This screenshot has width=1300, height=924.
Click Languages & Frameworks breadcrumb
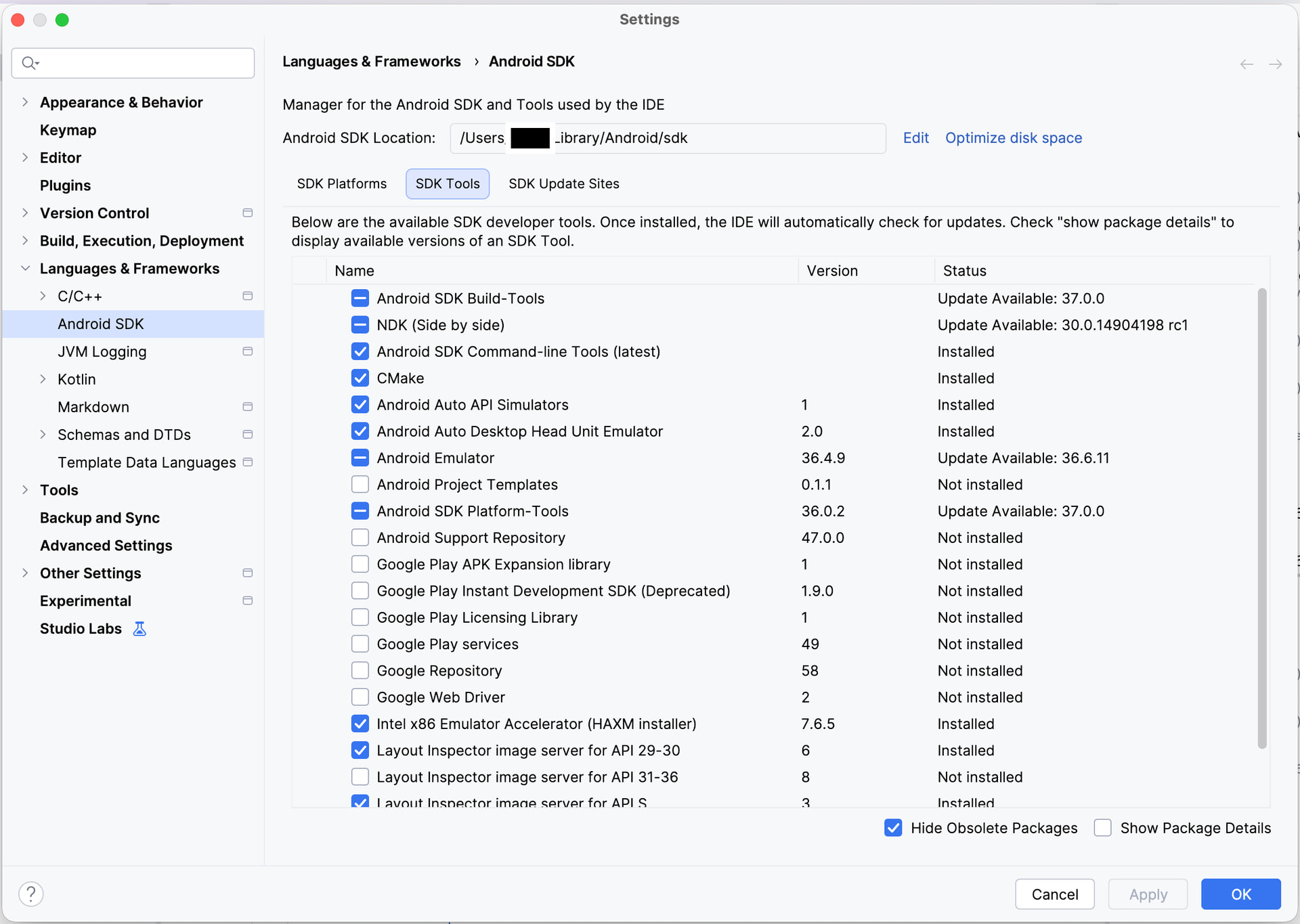point(372,62)
